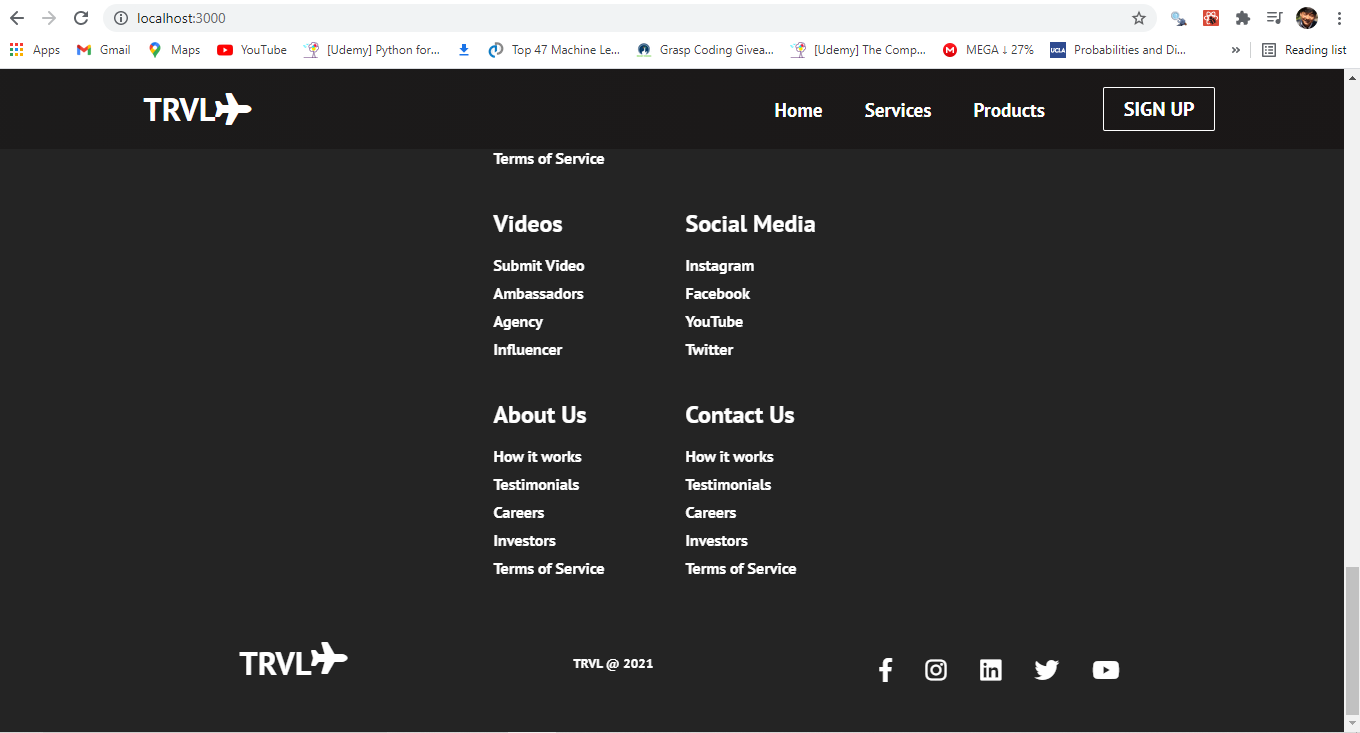The width and height of the screenshot is (1360, 733).
Task: Open LinkedIn via the footer icon
Action: coord(990,670)
